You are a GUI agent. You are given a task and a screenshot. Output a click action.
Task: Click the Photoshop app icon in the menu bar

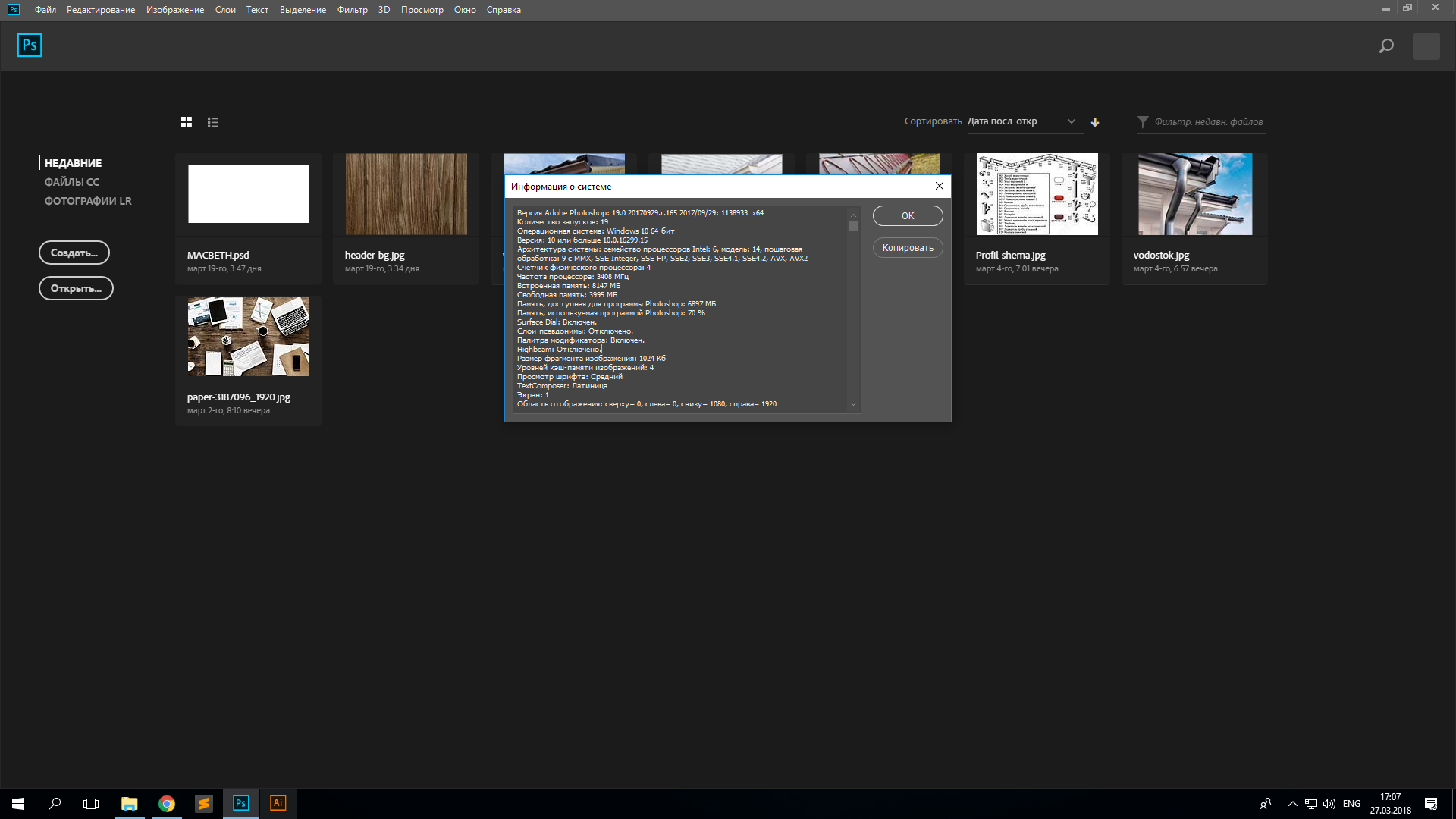pyautogui.click(x=14, y=10)
